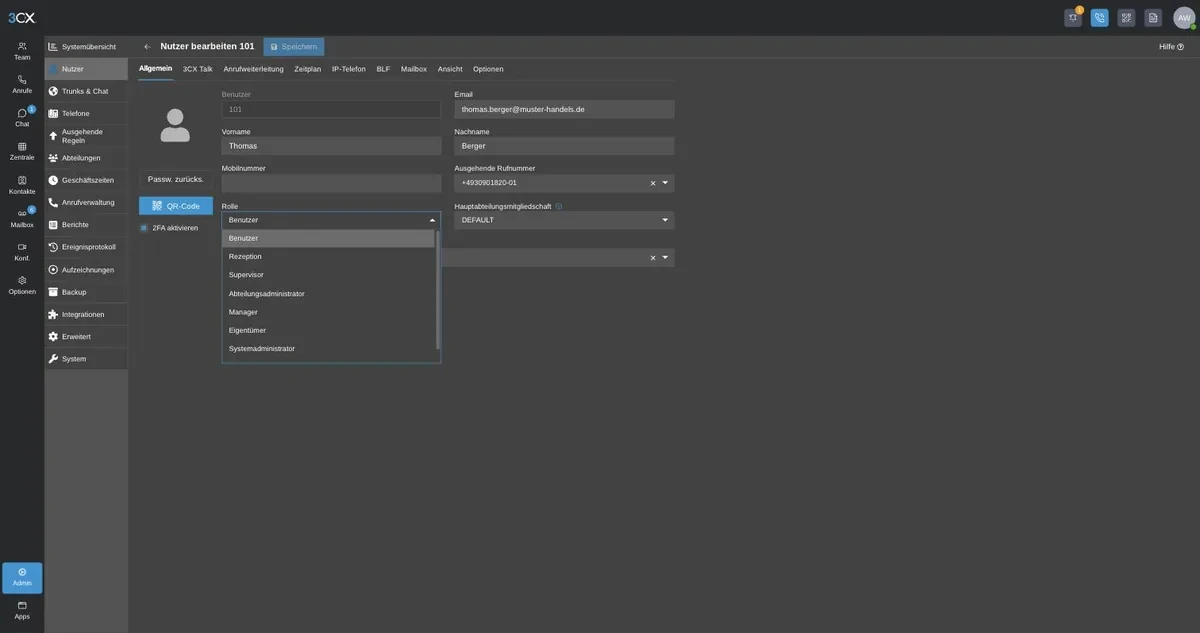Expand Hauptabteilungsmitgliedschaft DEFAULT dropdown
The image size is (1200, 633).
coord(665,220)
